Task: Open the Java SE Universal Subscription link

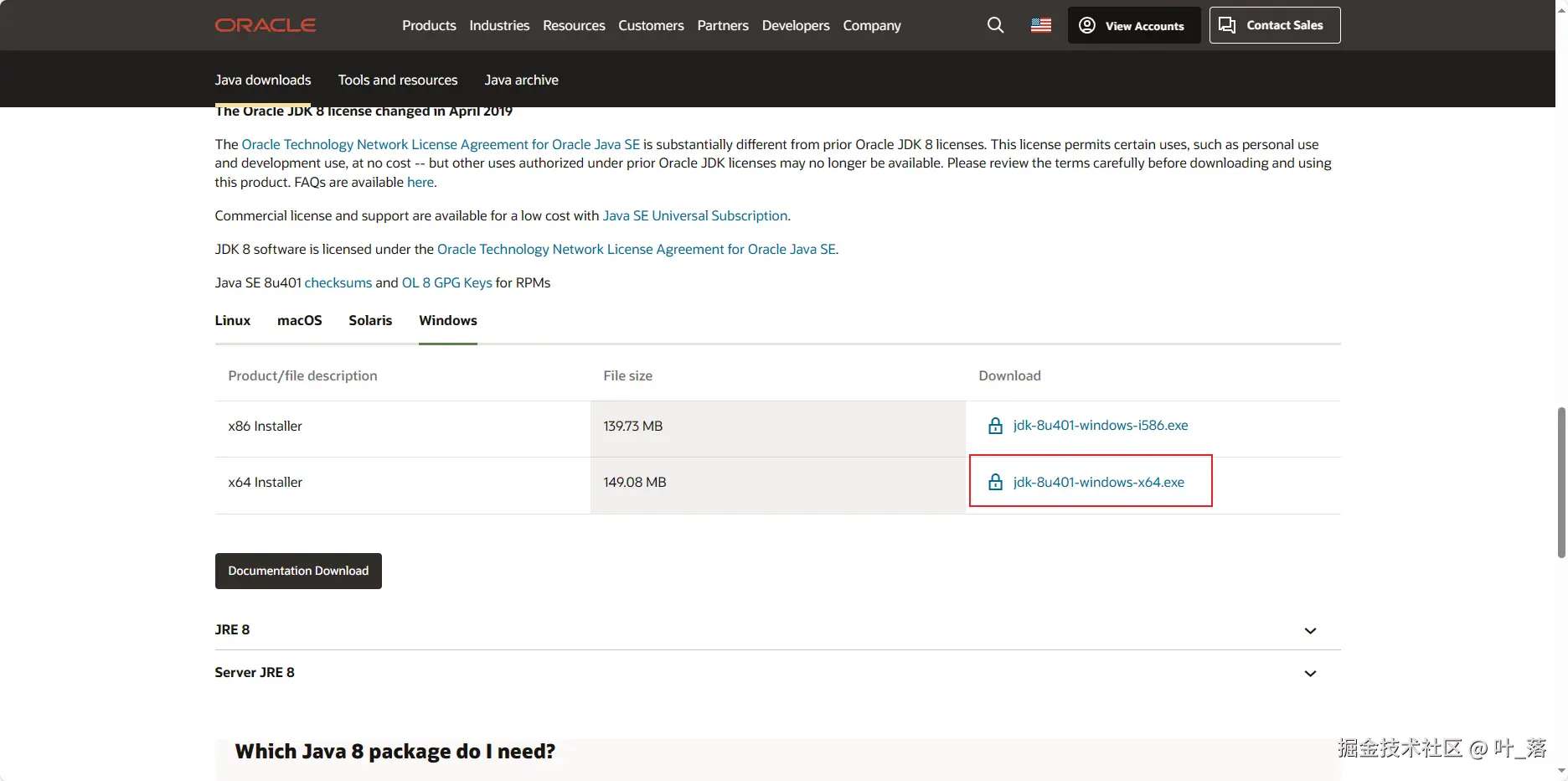Action: (694, 215)
